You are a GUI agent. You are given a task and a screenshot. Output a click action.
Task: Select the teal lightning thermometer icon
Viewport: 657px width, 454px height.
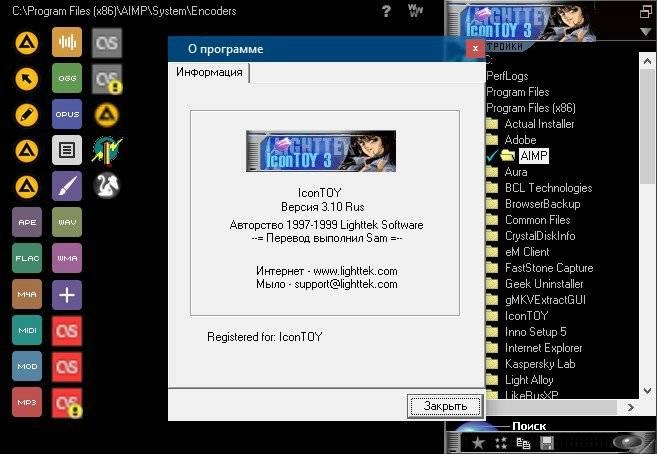coord(107,150)
